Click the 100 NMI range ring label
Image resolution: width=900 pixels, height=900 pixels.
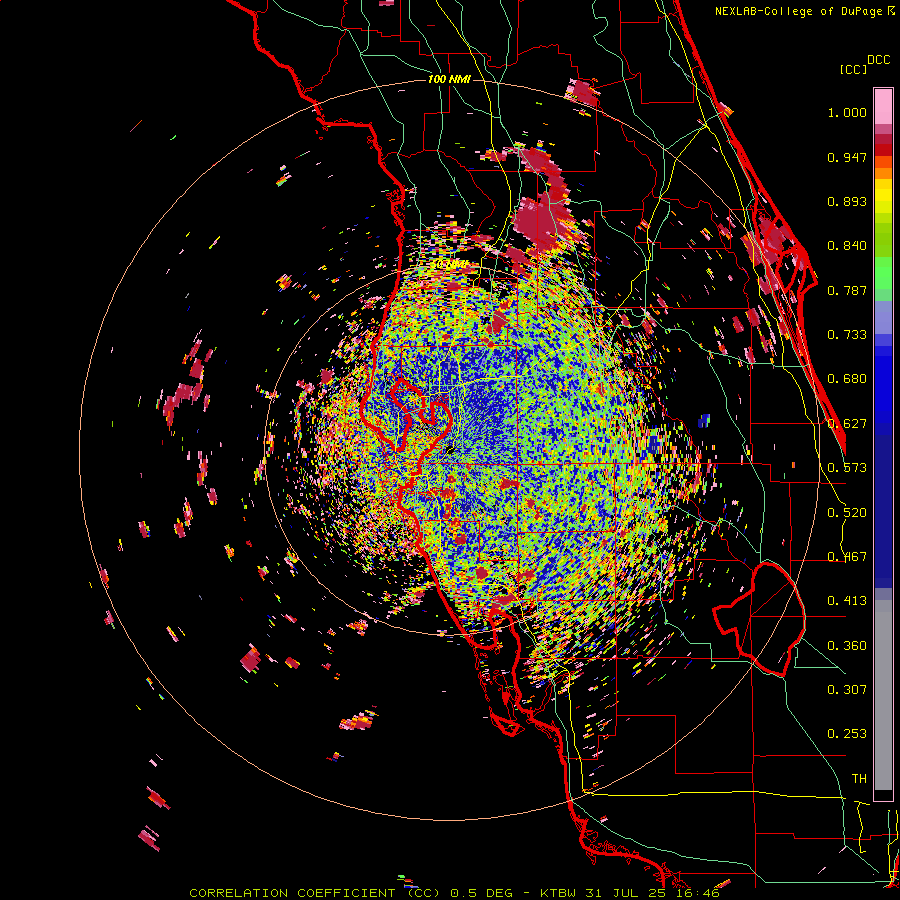coord(449,79)
